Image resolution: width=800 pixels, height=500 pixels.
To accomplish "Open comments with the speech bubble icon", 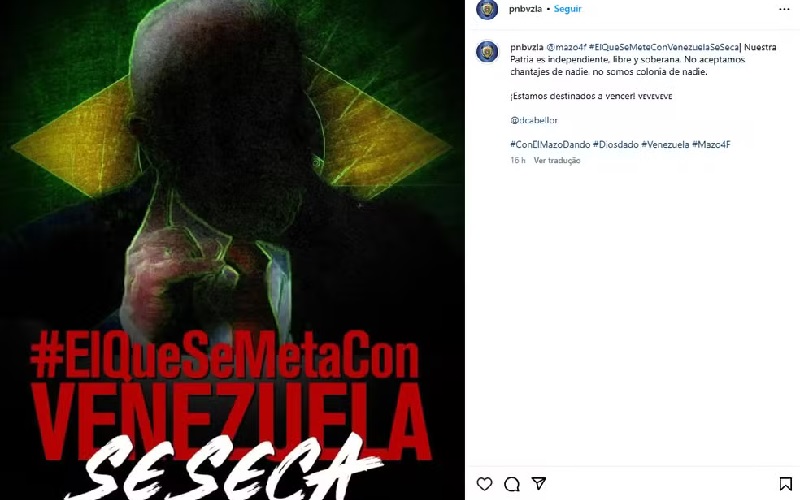I will [x=512, y=484].
